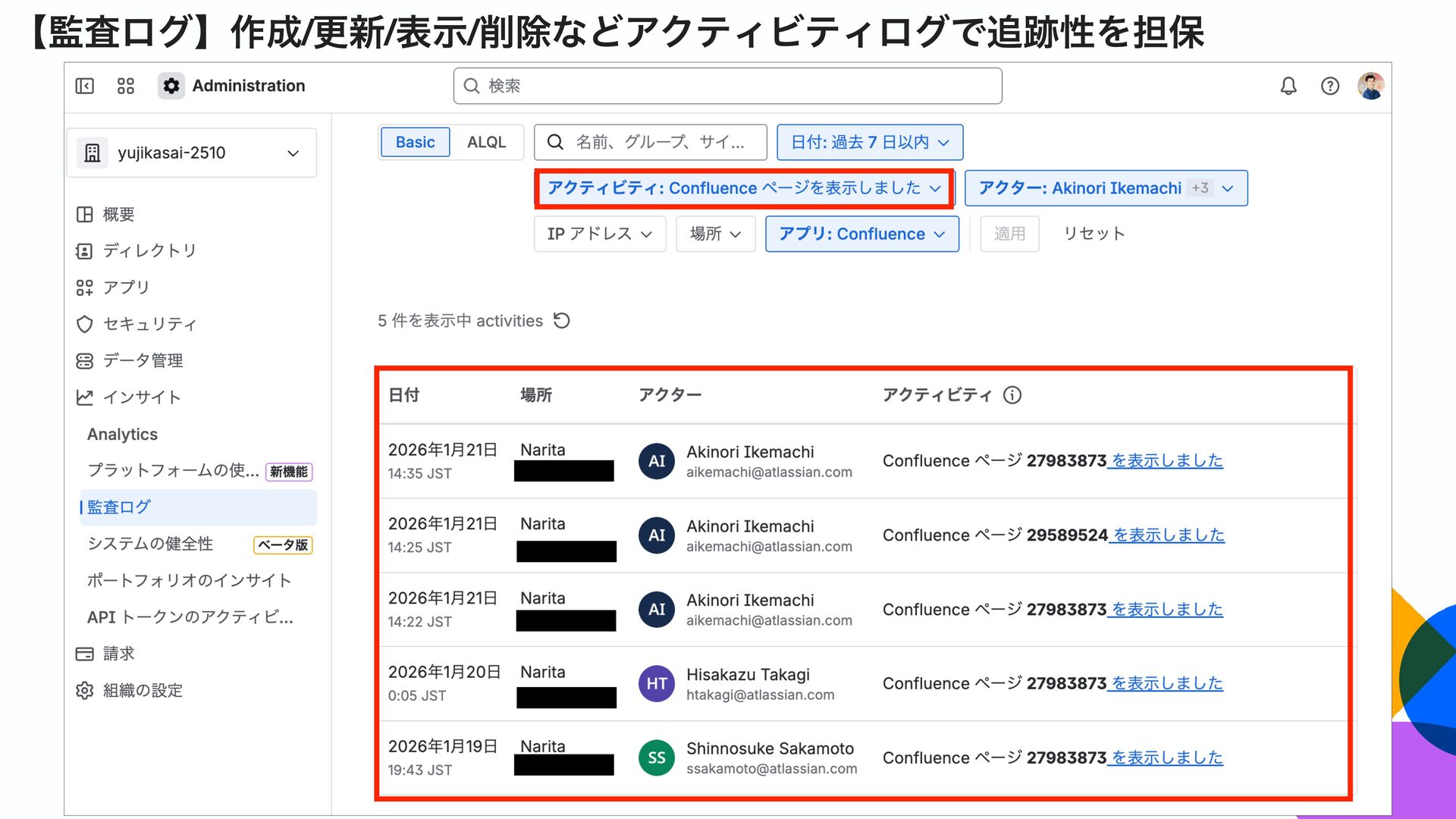
Task: Click the top 検索 search field
Action: [728, 86]
